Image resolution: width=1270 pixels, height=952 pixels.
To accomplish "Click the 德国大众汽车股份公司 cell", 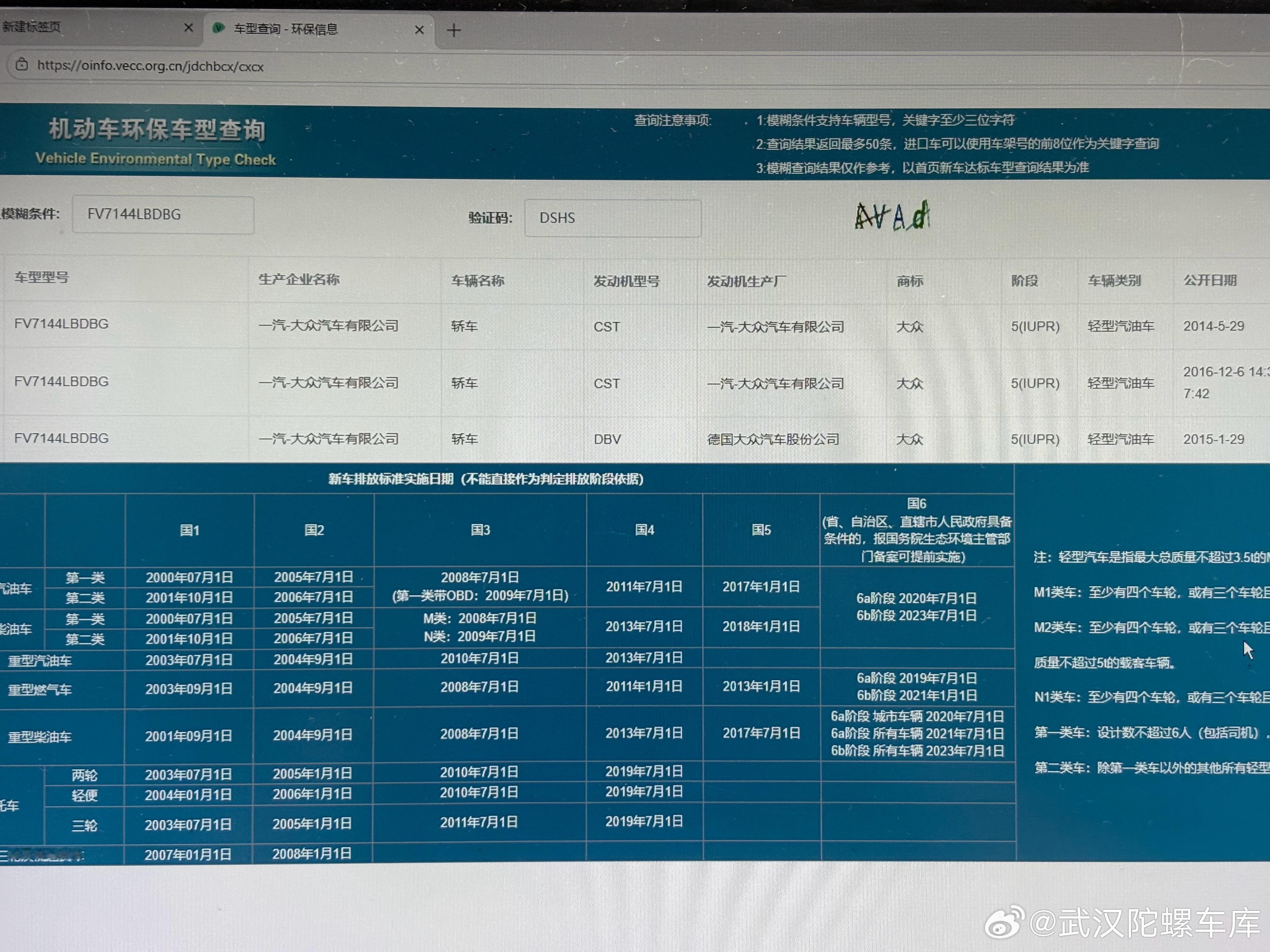I will coord(773,439).
